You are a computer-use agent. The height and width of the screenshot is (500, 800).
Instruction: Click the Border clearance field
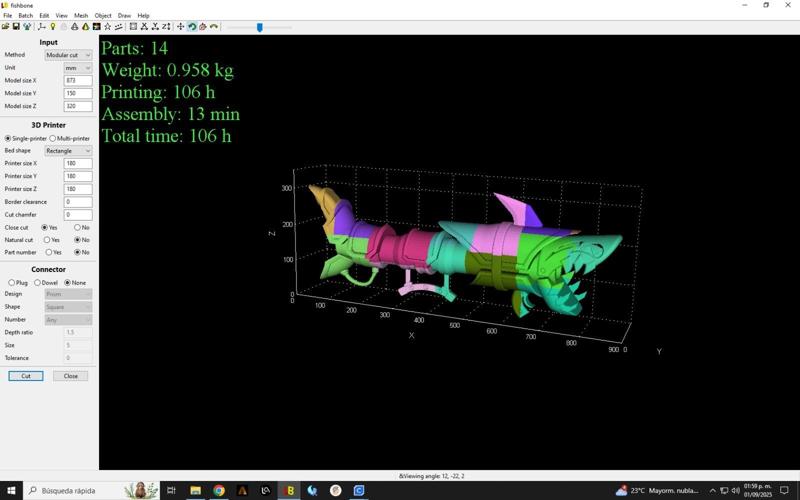pyautogui.click(x=78, y=202)
